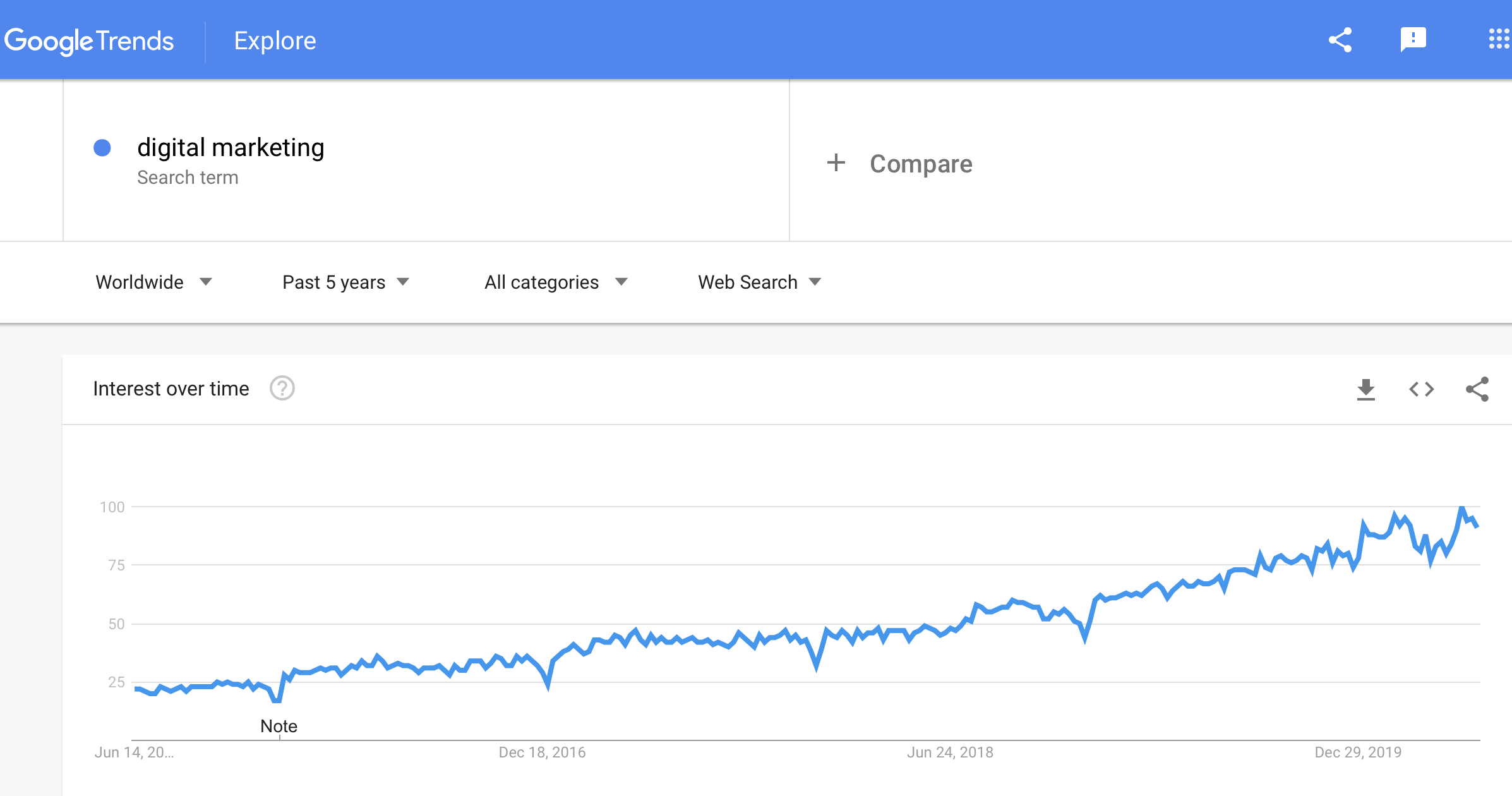The width and height of the screenshot is (1512, 796).
Task: Click the Search term label
Action: [188, 178]
